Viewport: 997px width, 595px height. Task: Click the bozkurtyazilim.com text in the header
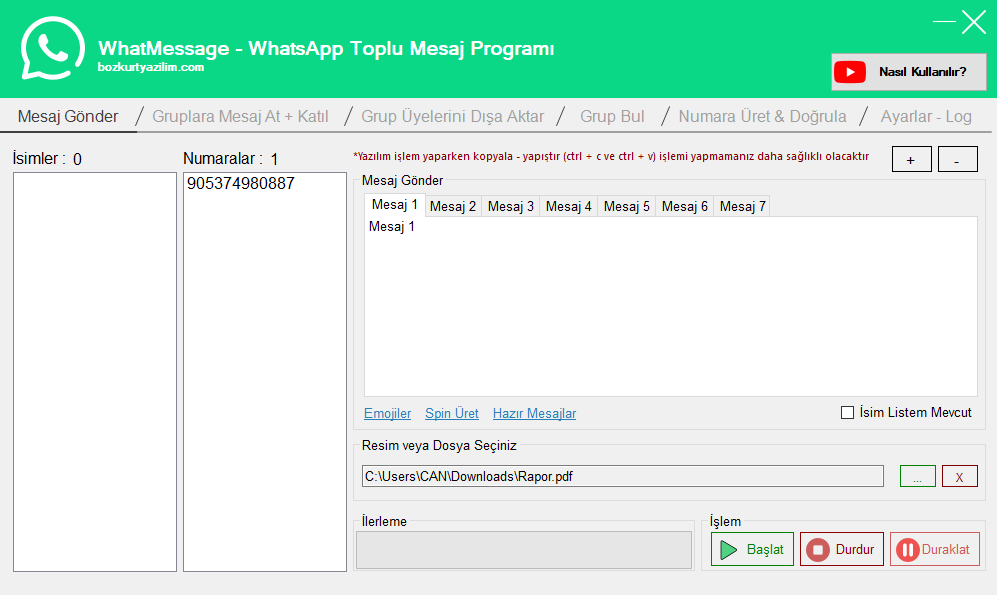click(x=151, y=67)
